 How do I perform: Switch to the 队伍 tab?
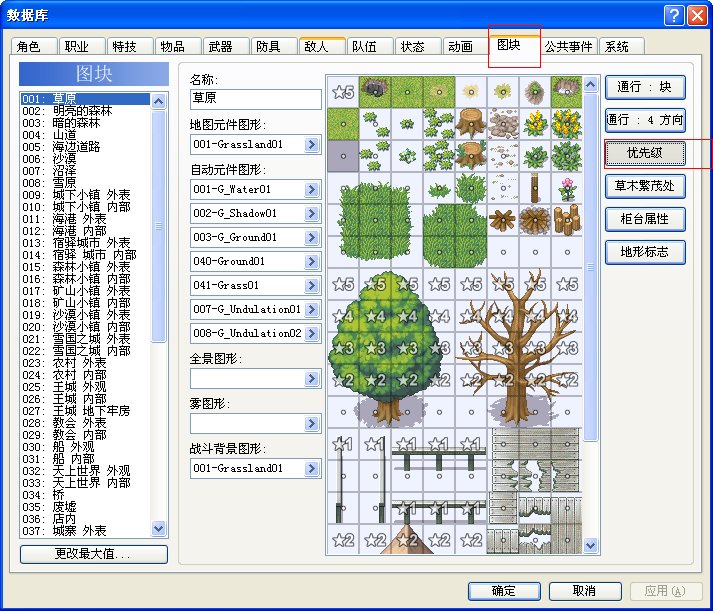pyautogui.click(x=370, y=46)
